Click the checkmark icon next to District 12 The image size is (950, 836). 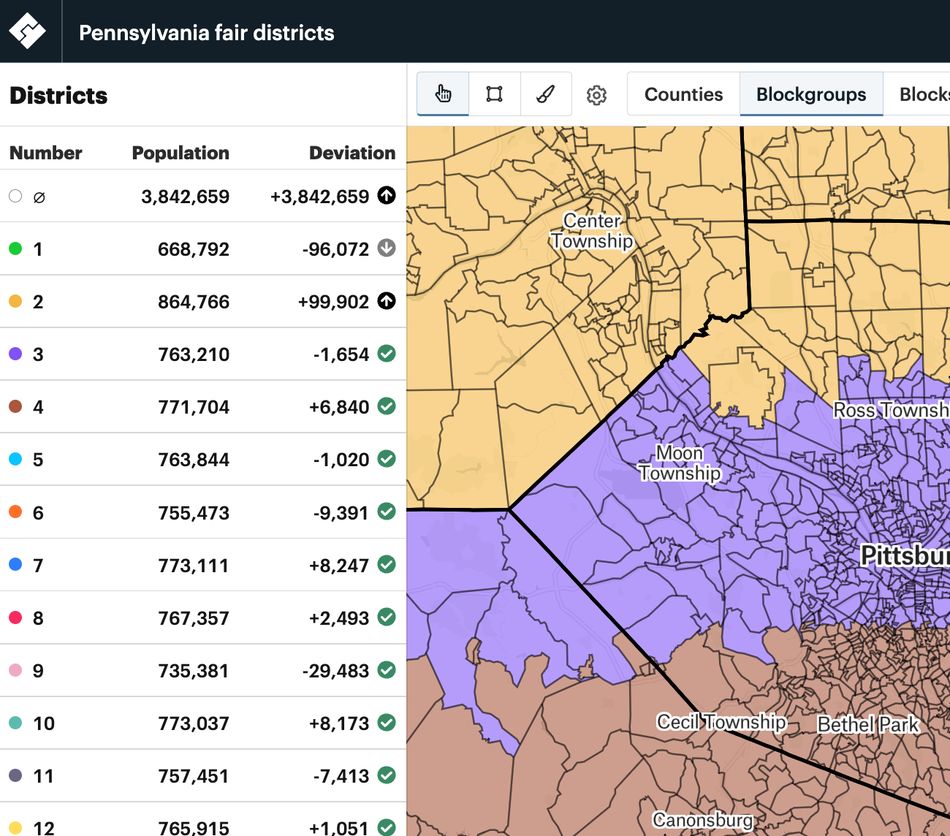[386, 828]
